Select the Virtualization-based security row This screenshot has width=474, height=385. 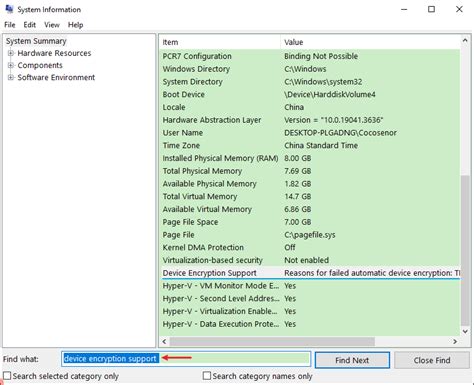310,260
